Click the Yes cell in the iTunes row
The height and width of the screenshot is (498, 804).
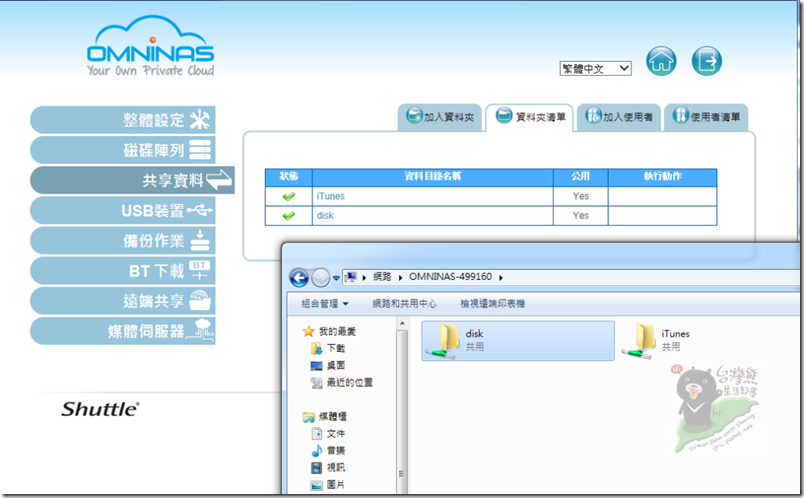[580, 196]
